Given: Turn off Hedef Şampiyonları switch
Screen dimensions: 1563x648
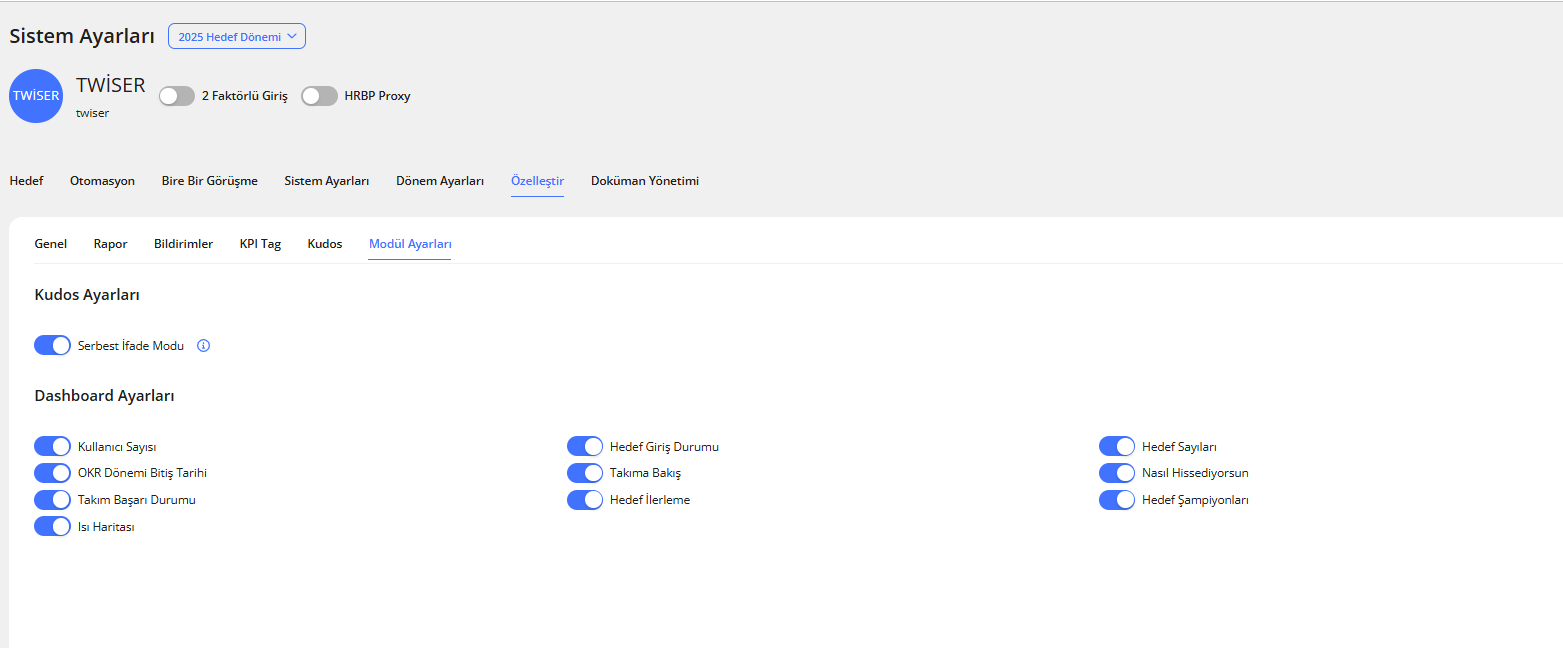Looking at the screenshot, I should 1117,500.
